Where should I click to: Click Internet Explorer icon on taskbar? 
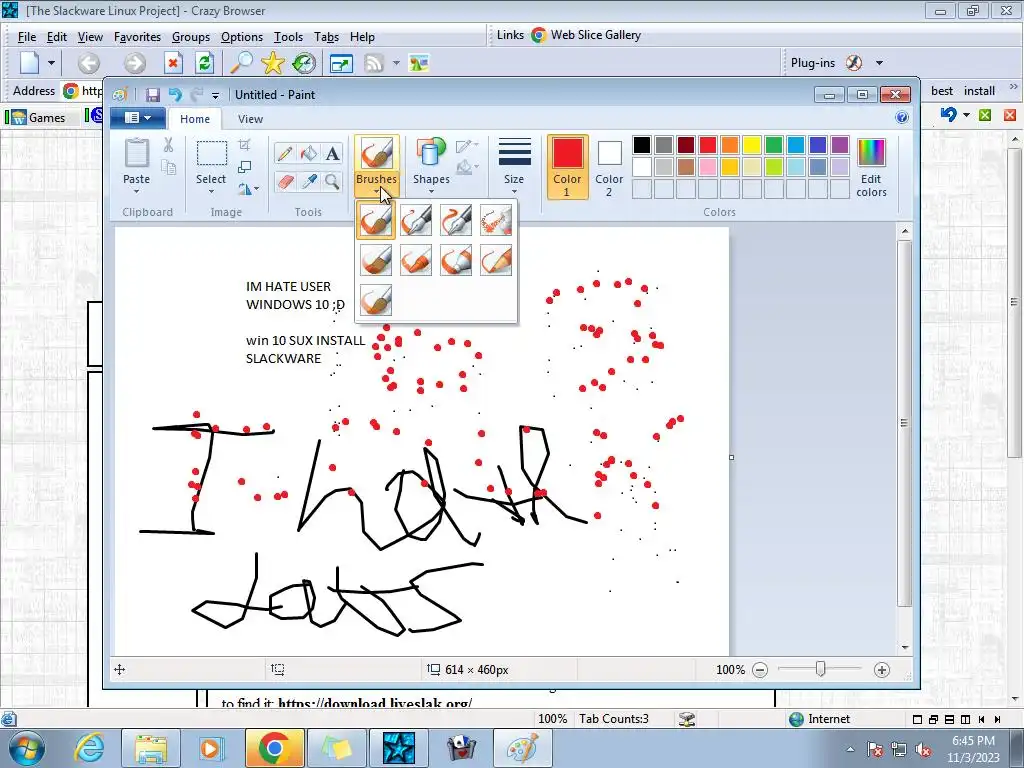click(x=89, y=748)
